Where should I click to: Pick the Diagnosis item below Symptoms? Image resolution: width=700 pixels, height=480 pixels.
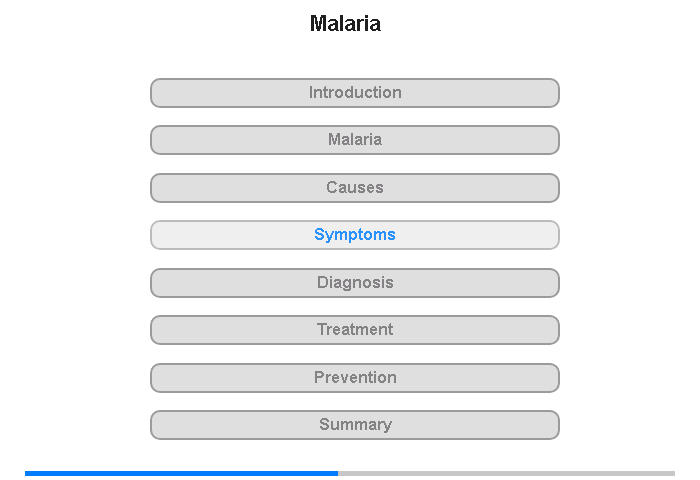click(355, 283)
